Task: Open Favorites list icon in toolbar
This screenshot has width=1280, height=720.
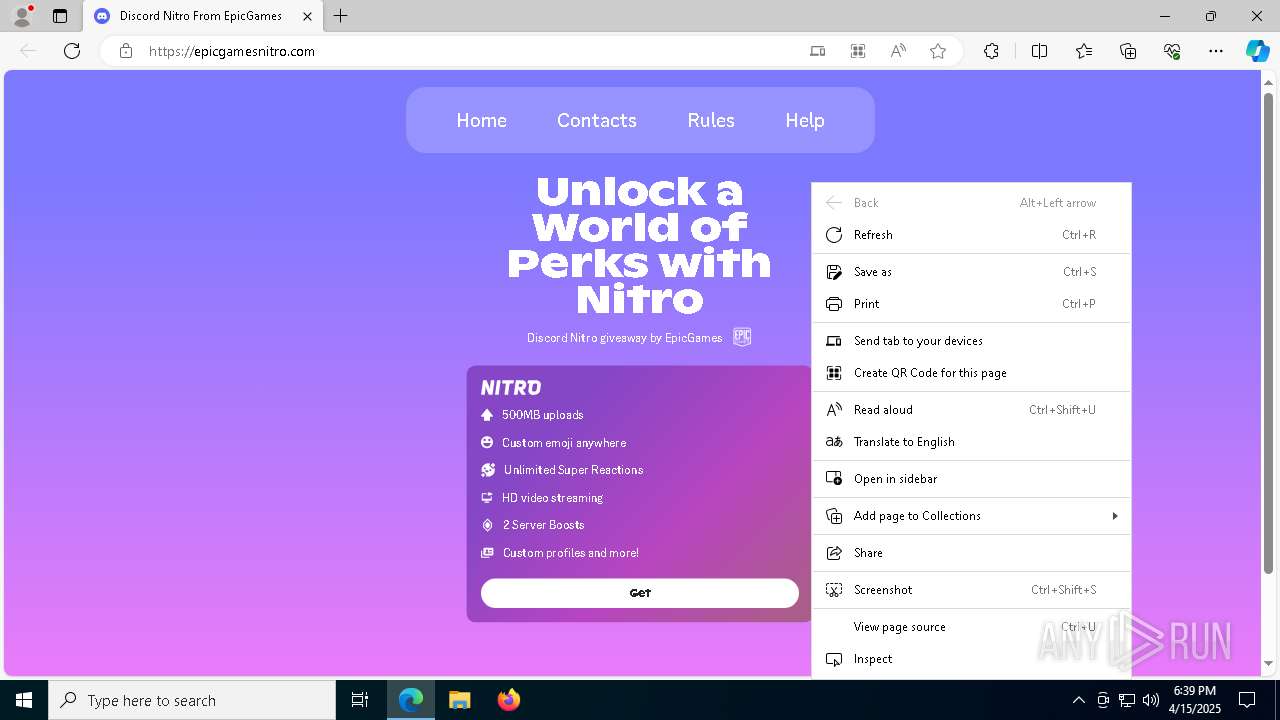Action: coord(1084,51)
